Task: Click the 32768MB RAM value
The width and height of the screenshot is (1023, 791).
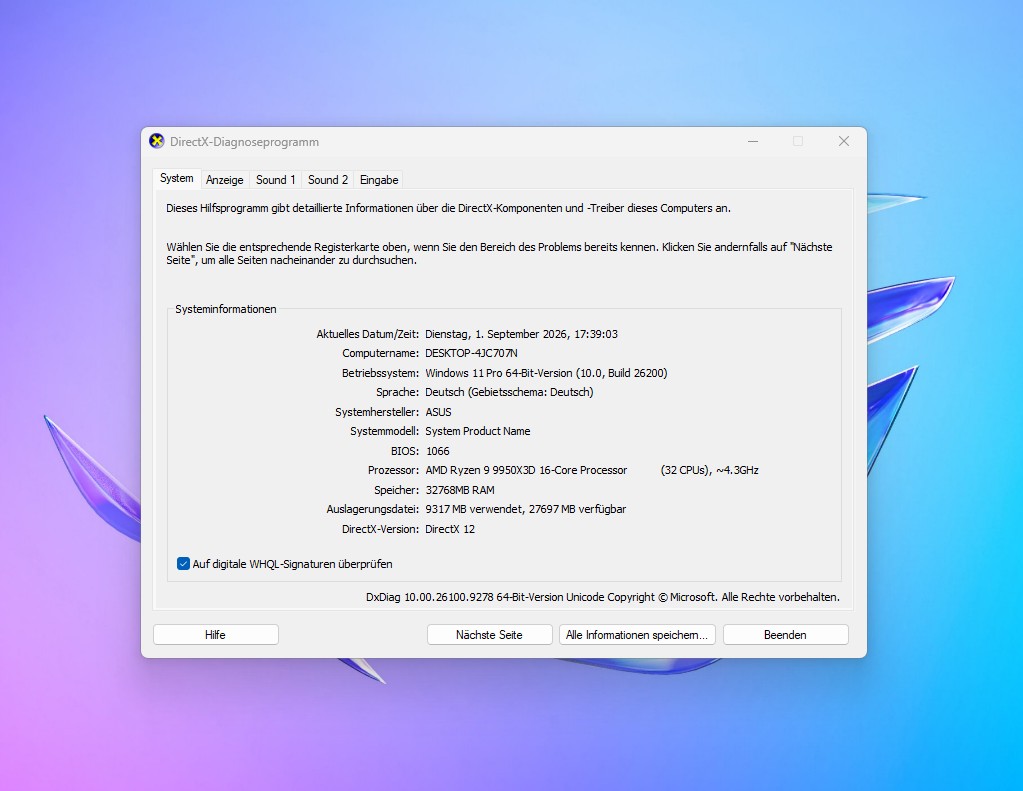Action: point(460,490)
